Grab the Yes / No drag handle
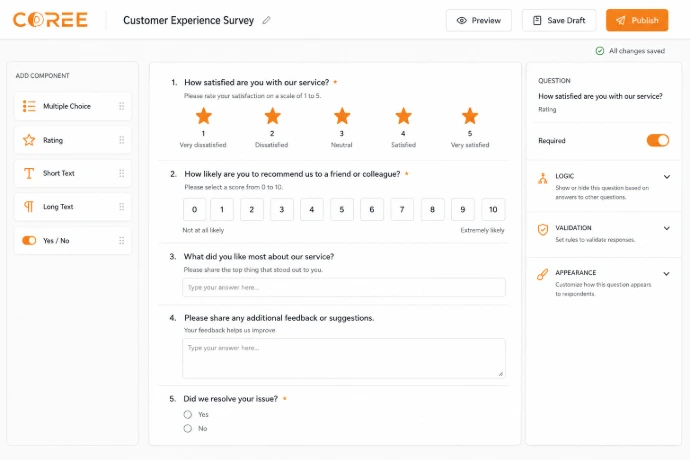Screen dimensions: 690x460 (x=121, y=240)
